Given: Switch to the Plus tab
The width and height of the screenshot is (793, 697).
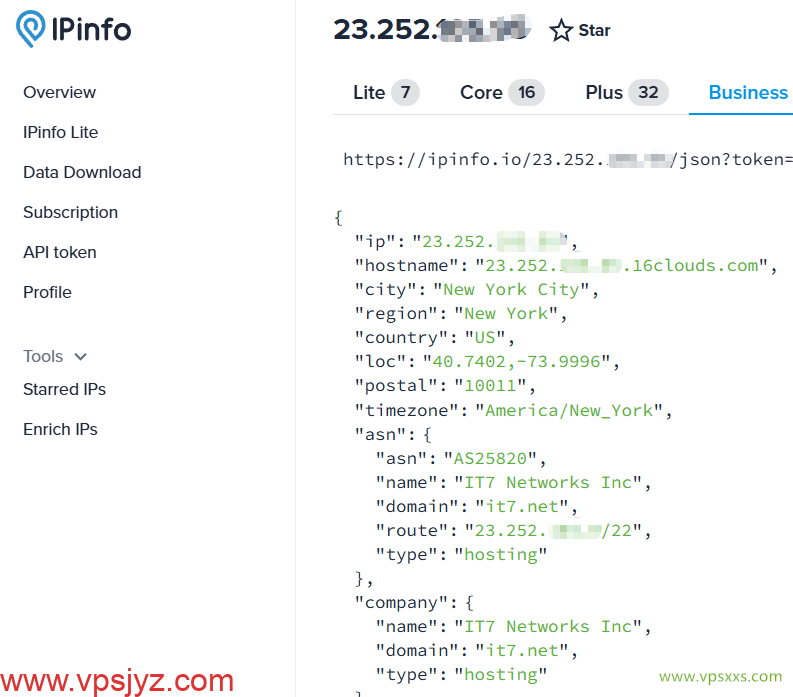Looking at the screenshot, I should (627, 93).
